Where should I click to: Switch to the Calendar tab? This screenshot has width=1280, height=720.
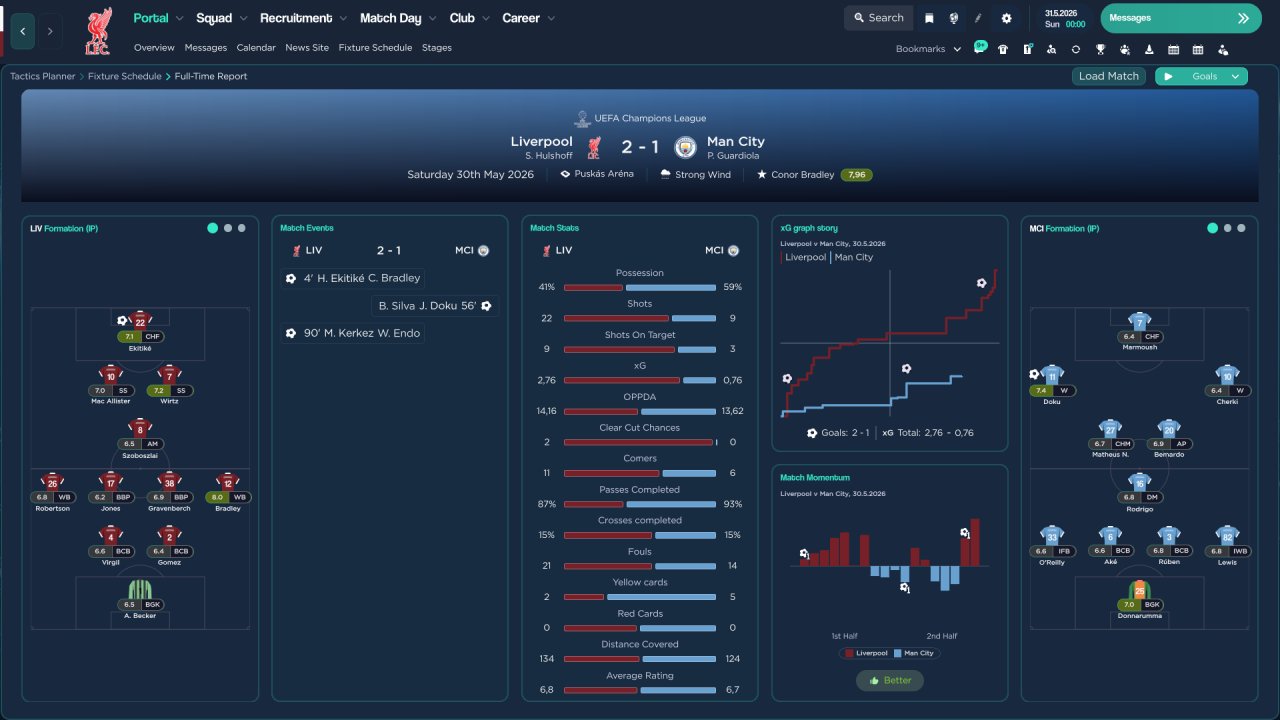tap(256, 48)
